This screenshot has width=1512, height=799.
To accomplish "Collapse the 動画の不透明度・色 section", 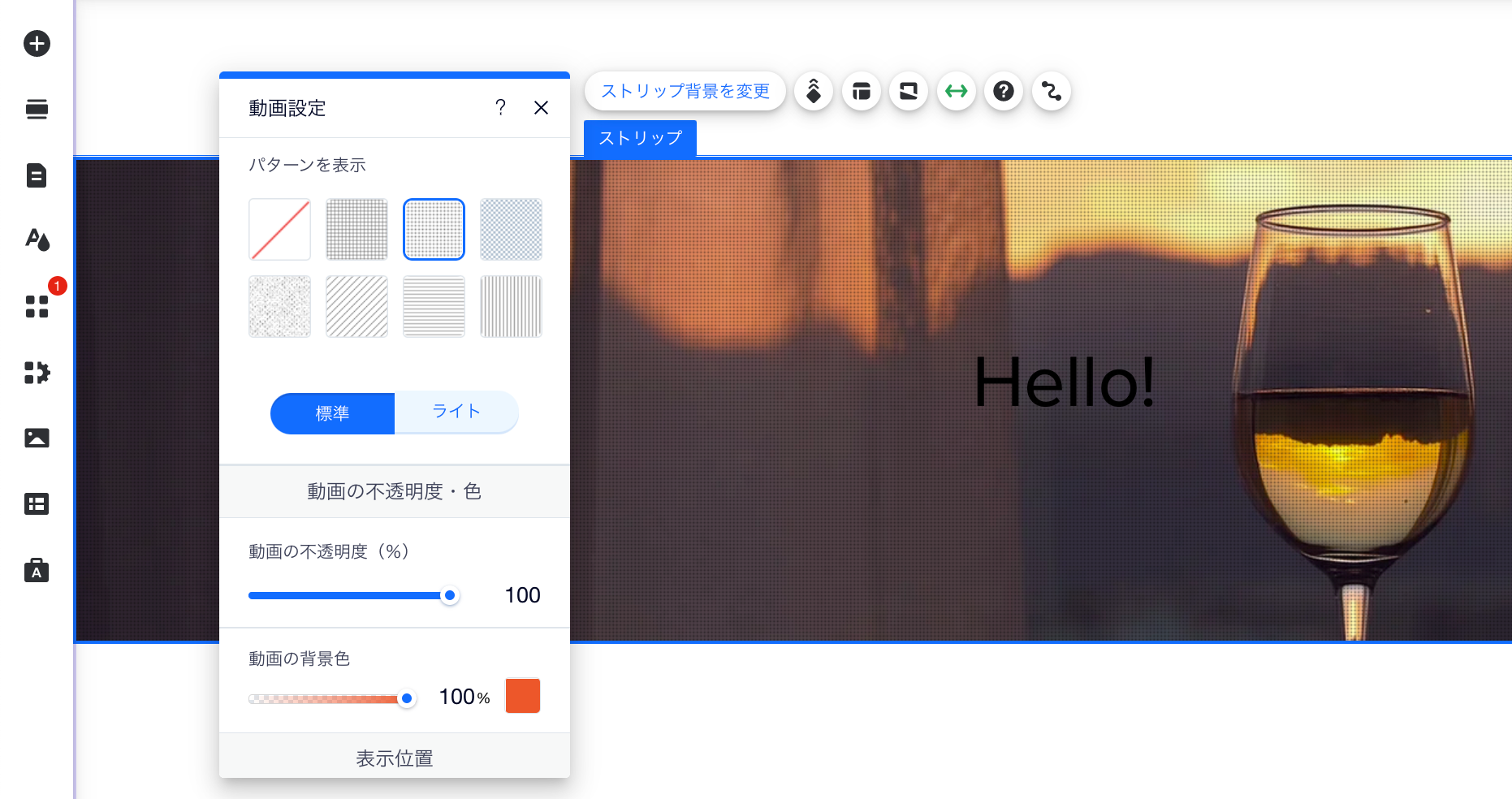I will tap(395, 491).
